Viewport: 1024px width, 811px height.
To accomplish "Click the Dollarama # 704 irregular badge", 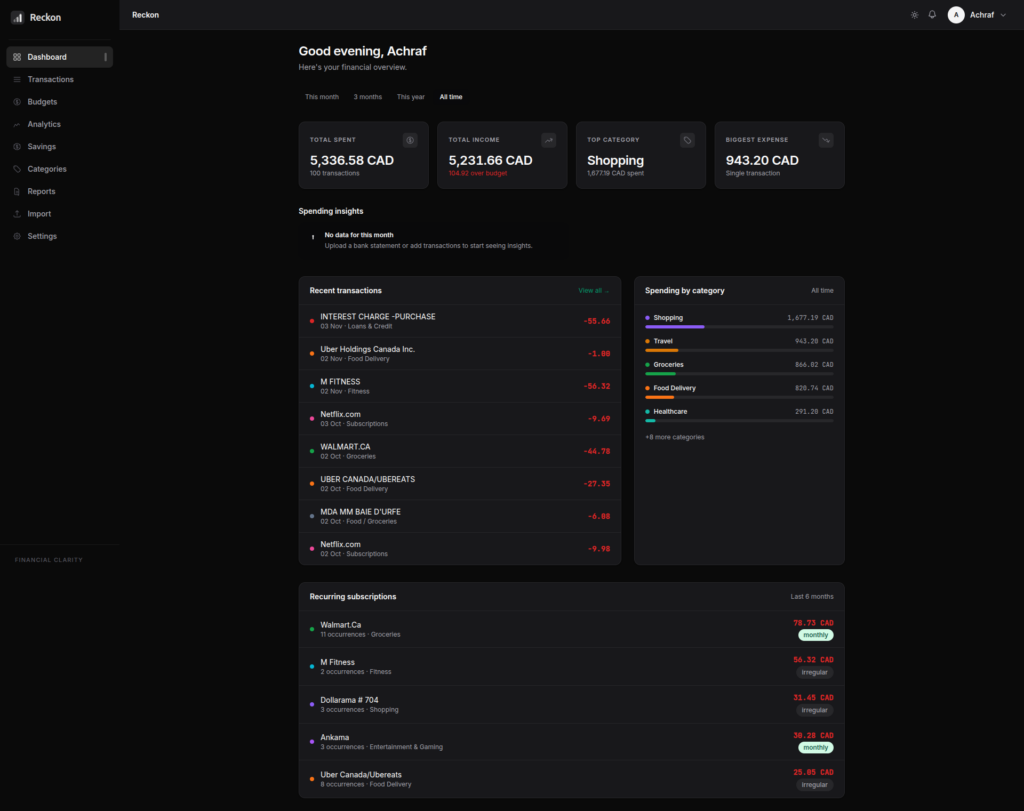I will pos(814,710).
